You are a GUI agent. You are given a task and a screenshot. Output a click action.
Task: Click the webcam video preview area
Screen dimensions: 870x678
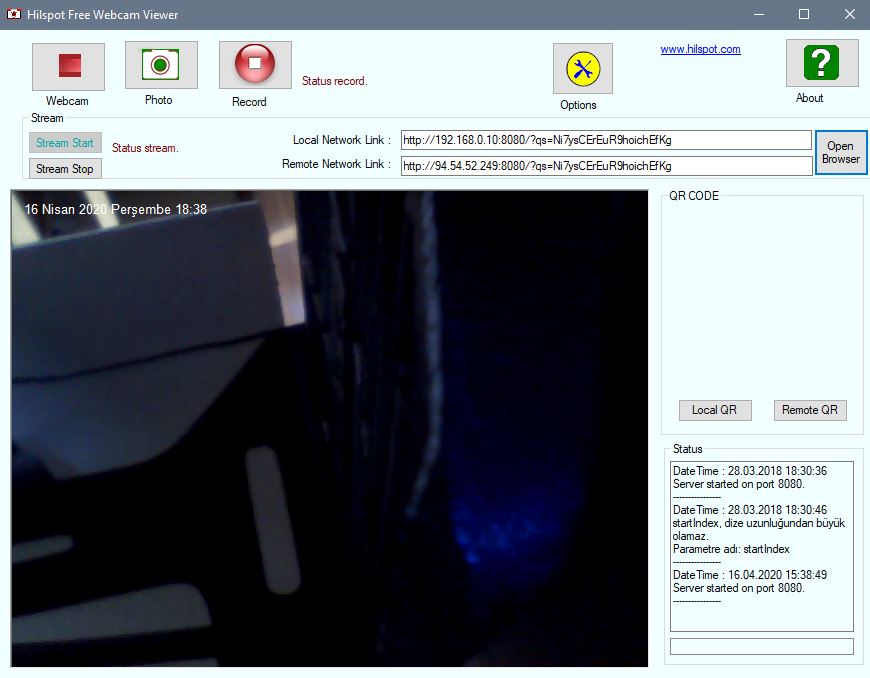click(329, 428)
